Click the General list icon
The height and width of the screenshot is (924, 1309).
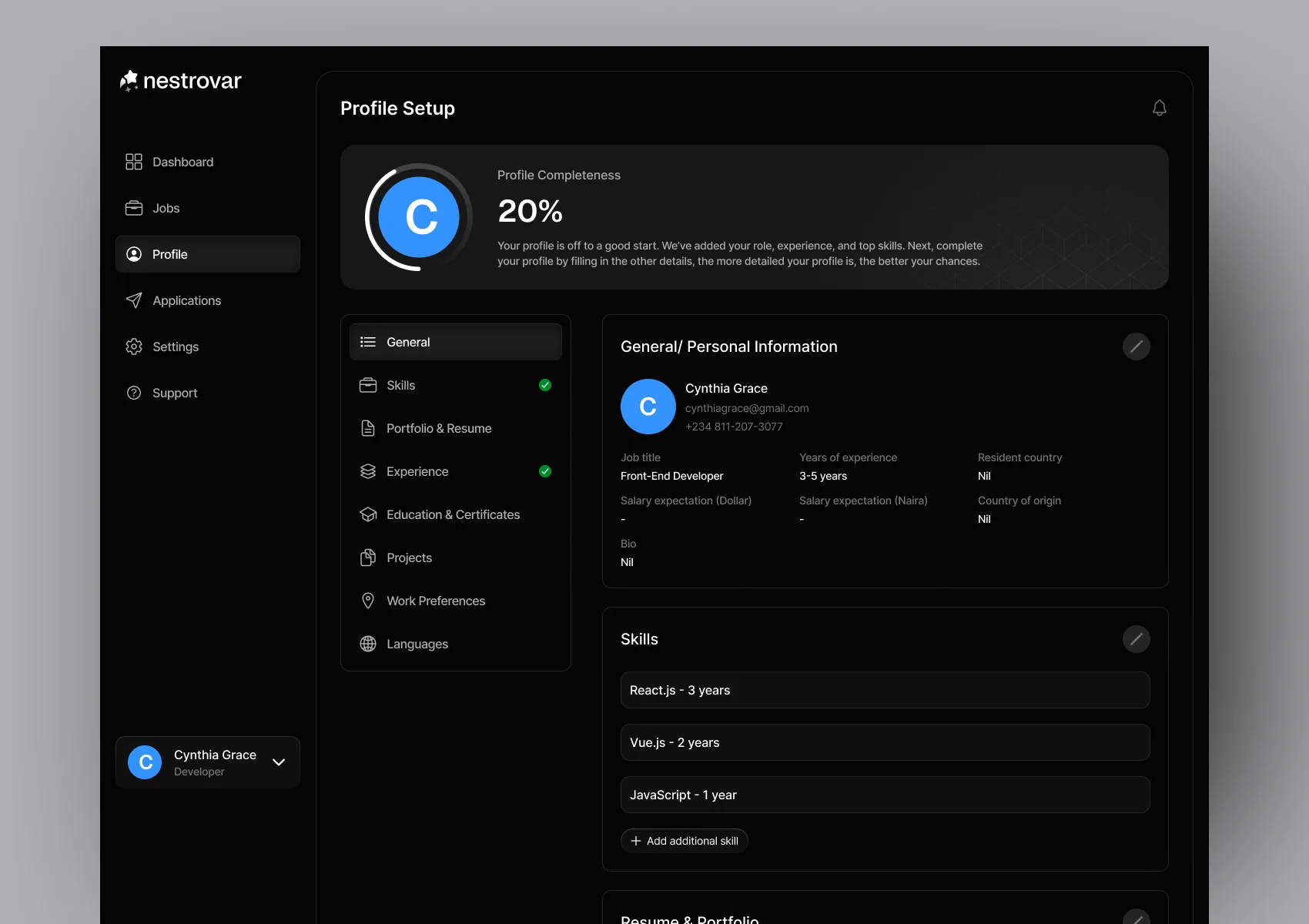pos(368,342)
